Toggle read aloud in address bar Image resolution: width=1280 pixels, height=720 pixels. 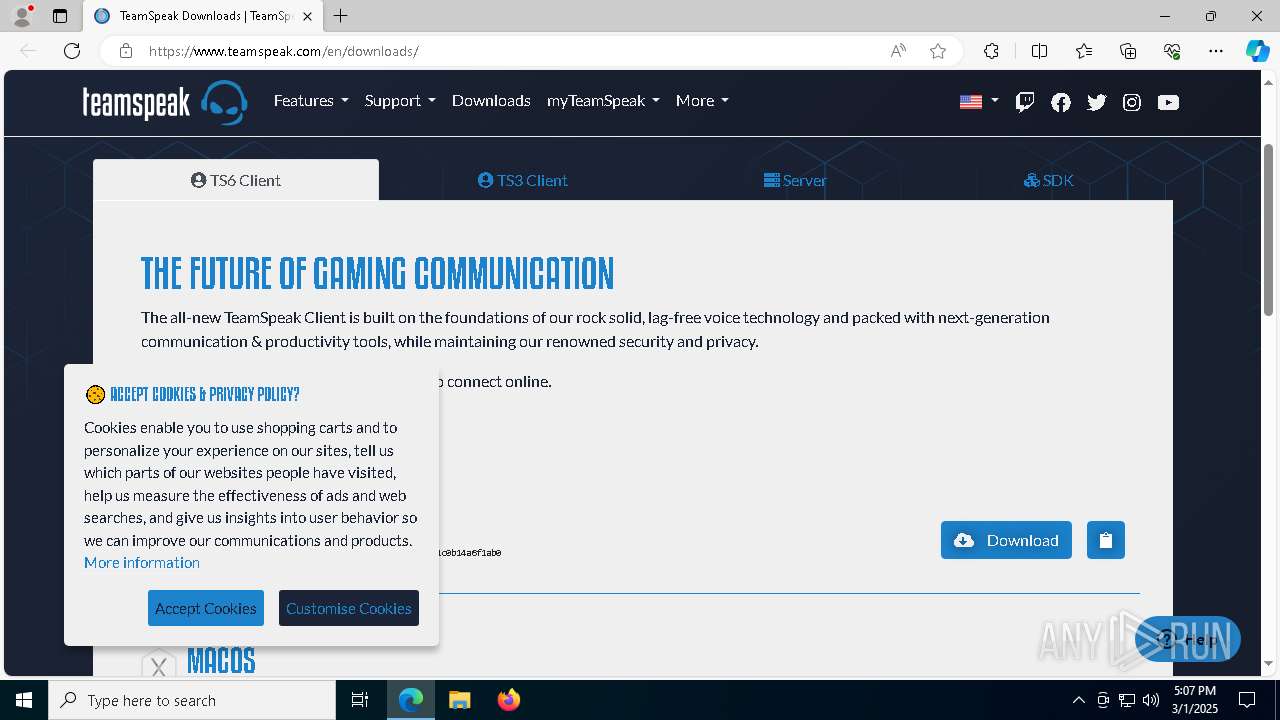[x=898, y=51]
